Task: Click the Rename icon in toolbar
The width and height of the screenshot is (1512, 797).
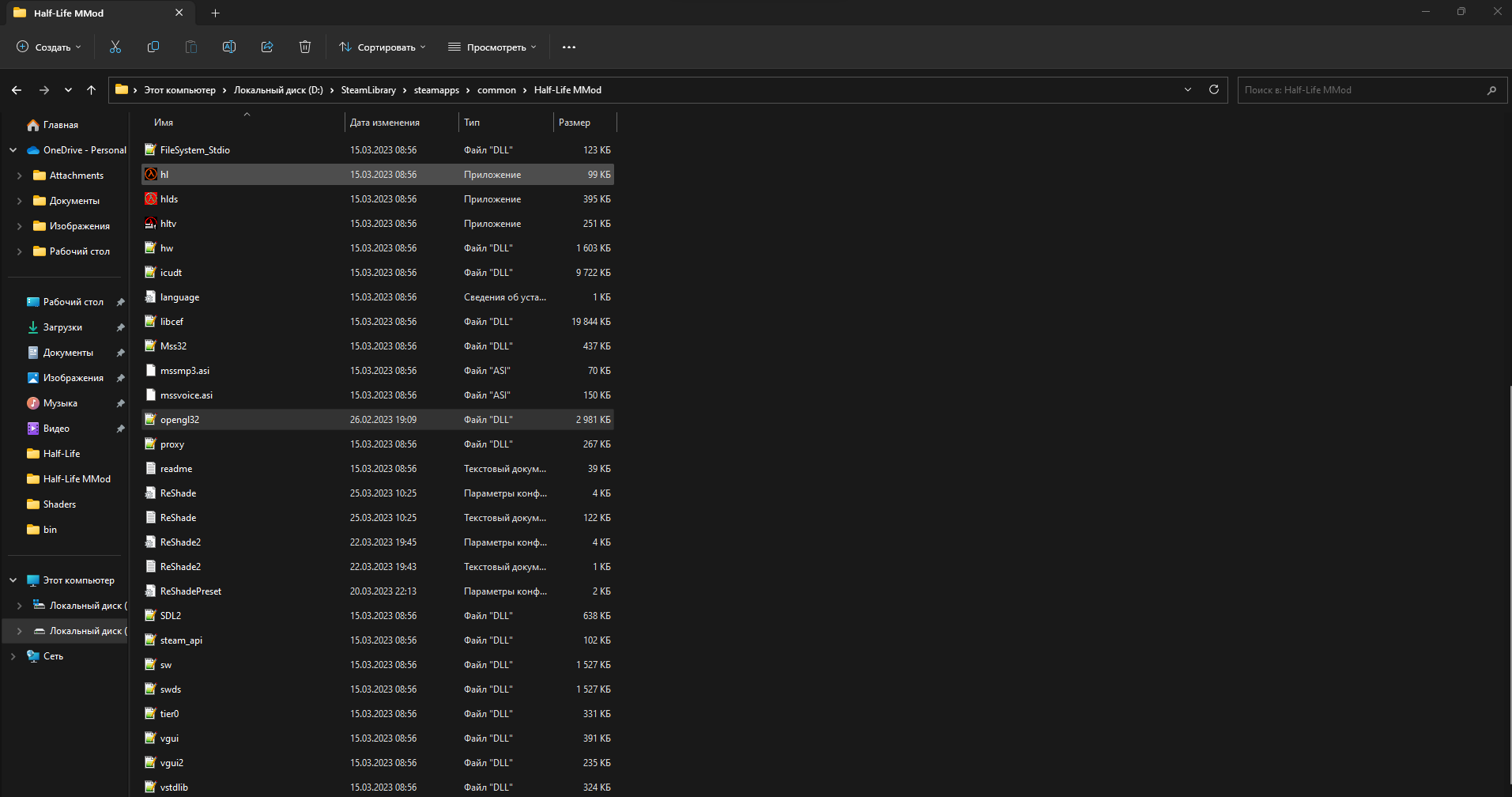Action: [x=229, y=47]
